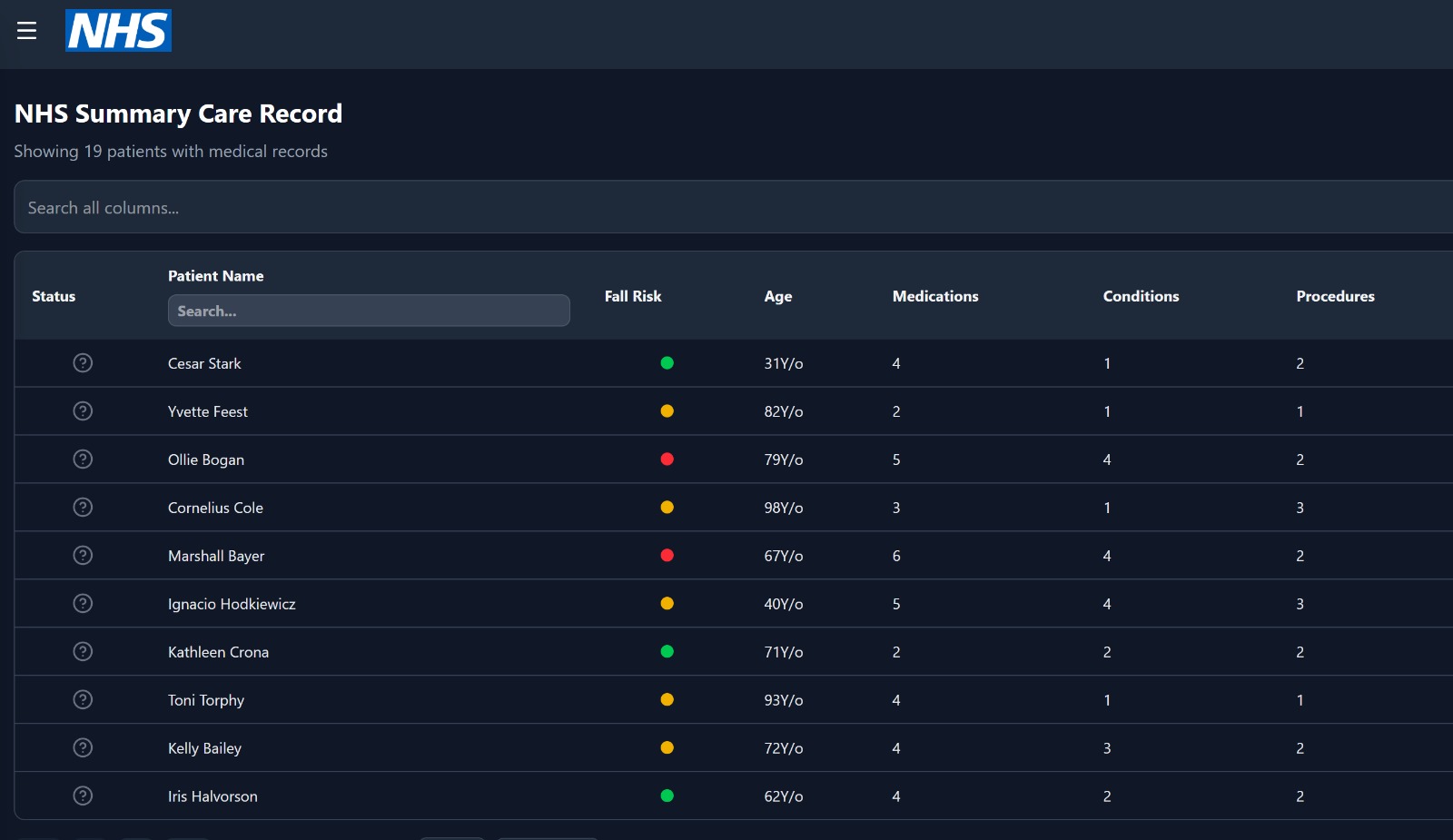Click the Patient Name search box
The image size is (1453, 840).
tap(369, 311)
